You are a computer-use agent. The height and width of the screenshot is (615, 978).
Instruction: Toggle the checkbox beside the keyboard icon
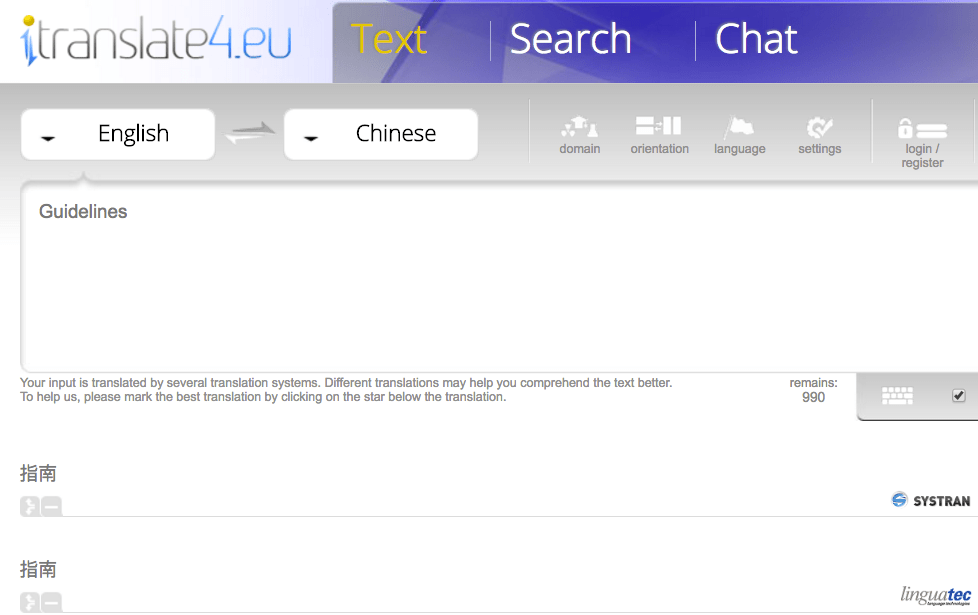(x=959, y=396)
